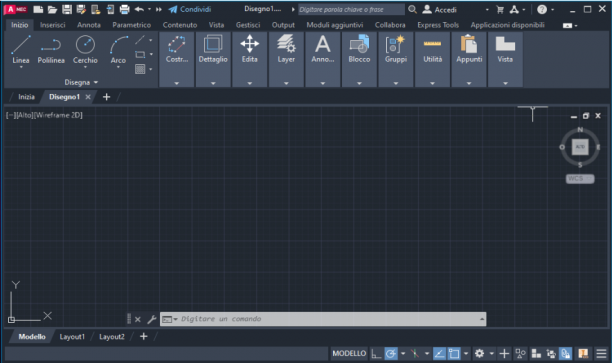Click Accedi to sign in
Screen dimensions: 612x363
[x=440, y=10]
